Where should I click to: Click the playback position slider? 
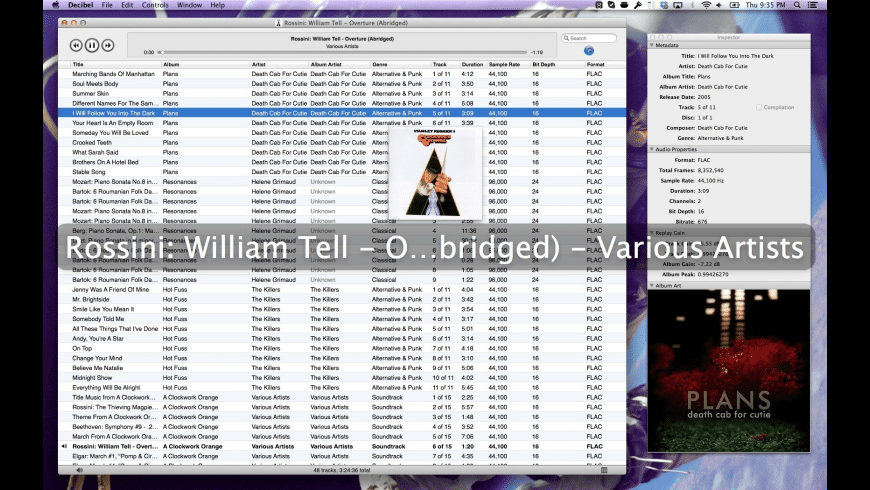point(342,52)
